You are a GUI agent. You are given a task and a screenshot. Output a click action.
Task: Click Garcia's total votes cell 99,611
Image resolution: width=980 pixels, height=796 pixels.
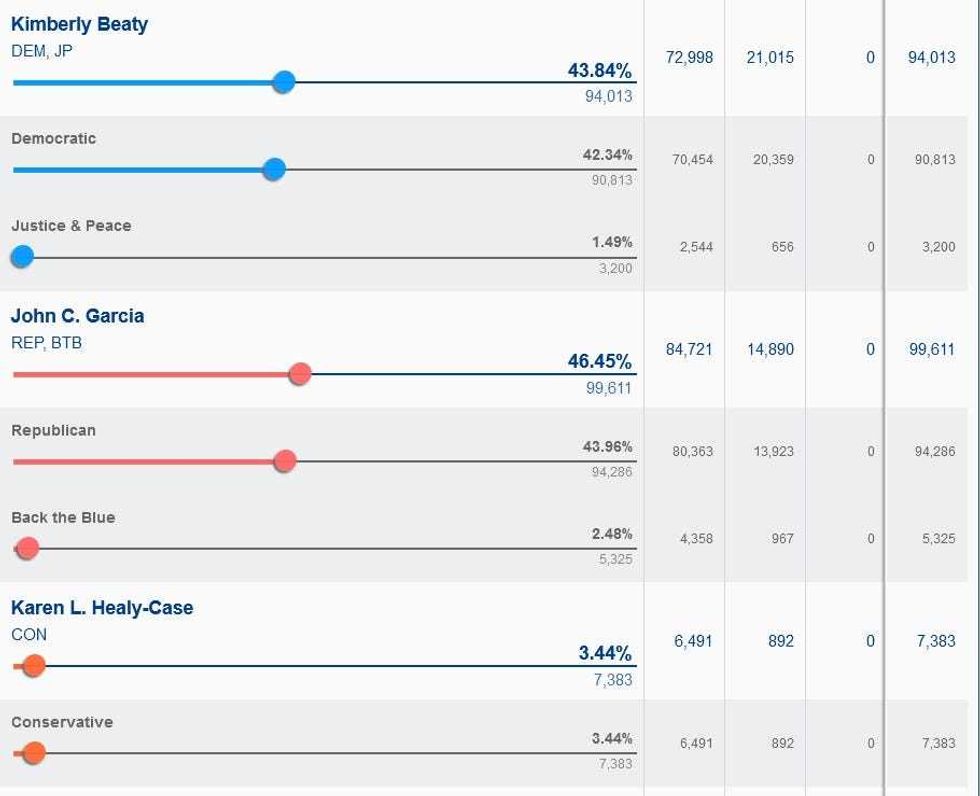932,349
